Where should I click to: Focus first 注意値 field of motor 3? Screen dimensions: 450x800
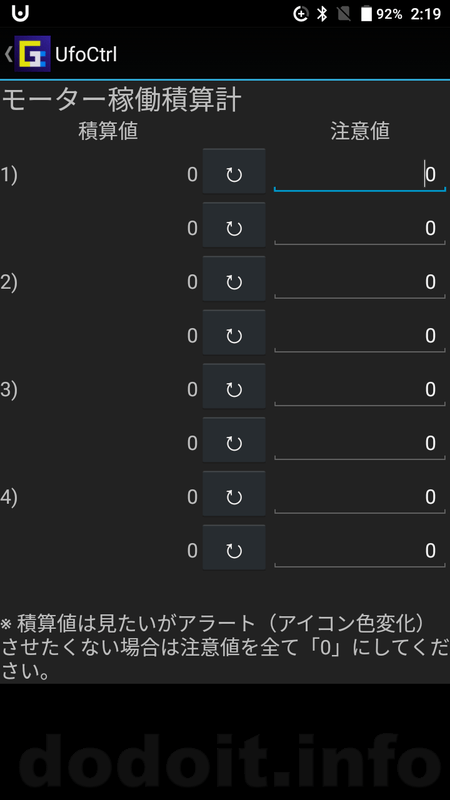pos(360,389)
